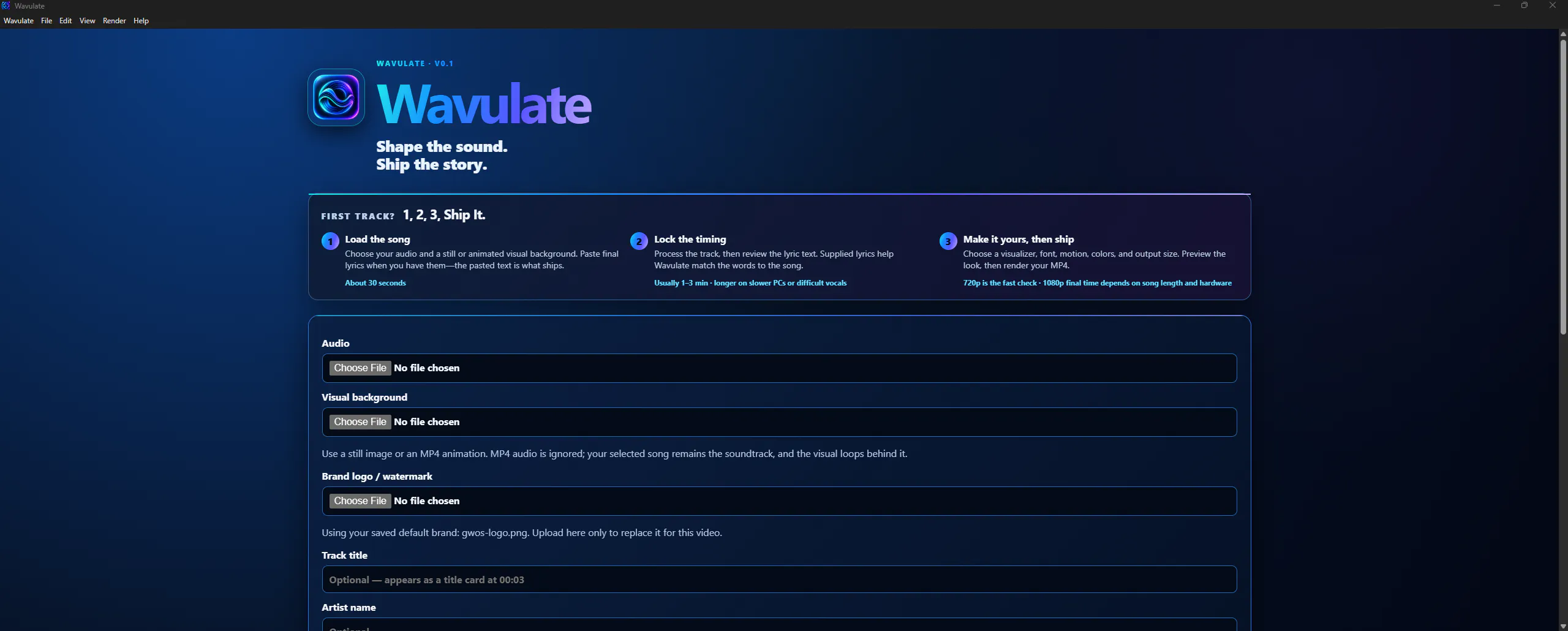Image resolution: width=1568 pixels, height=631 pixels.
Task: Click the step 3 circle badge
Action: pyautogui.click(x=948, y=241)
